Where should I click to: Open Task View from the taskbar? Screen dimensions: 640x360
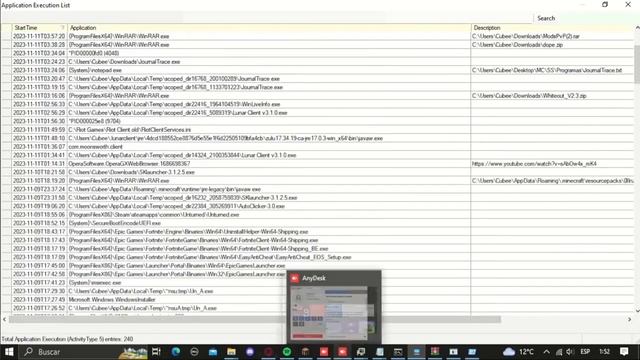click(156, 351)
